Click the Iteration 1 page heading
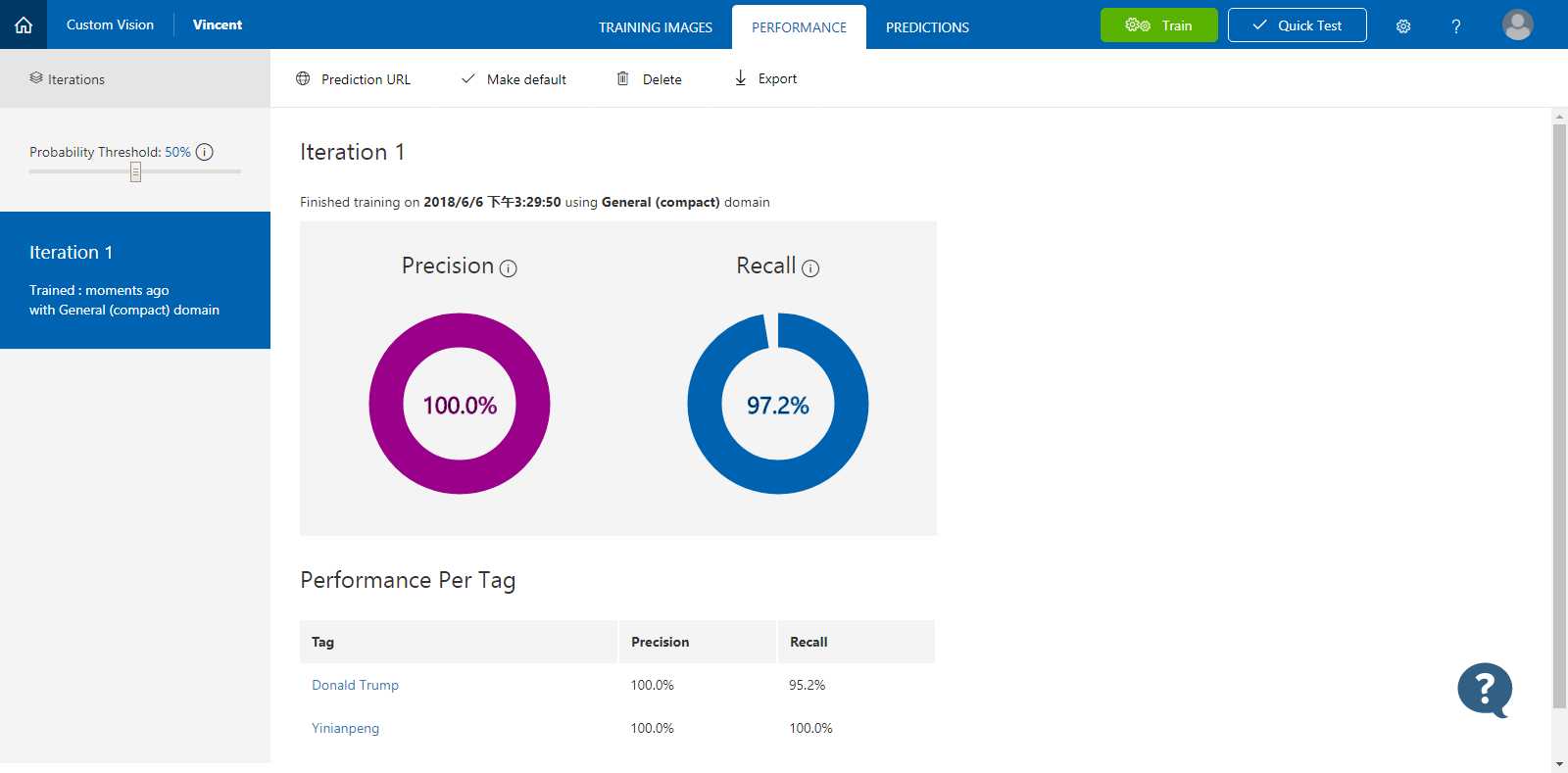The height and width of the screenshot is (773, 1568). (352, 152)
